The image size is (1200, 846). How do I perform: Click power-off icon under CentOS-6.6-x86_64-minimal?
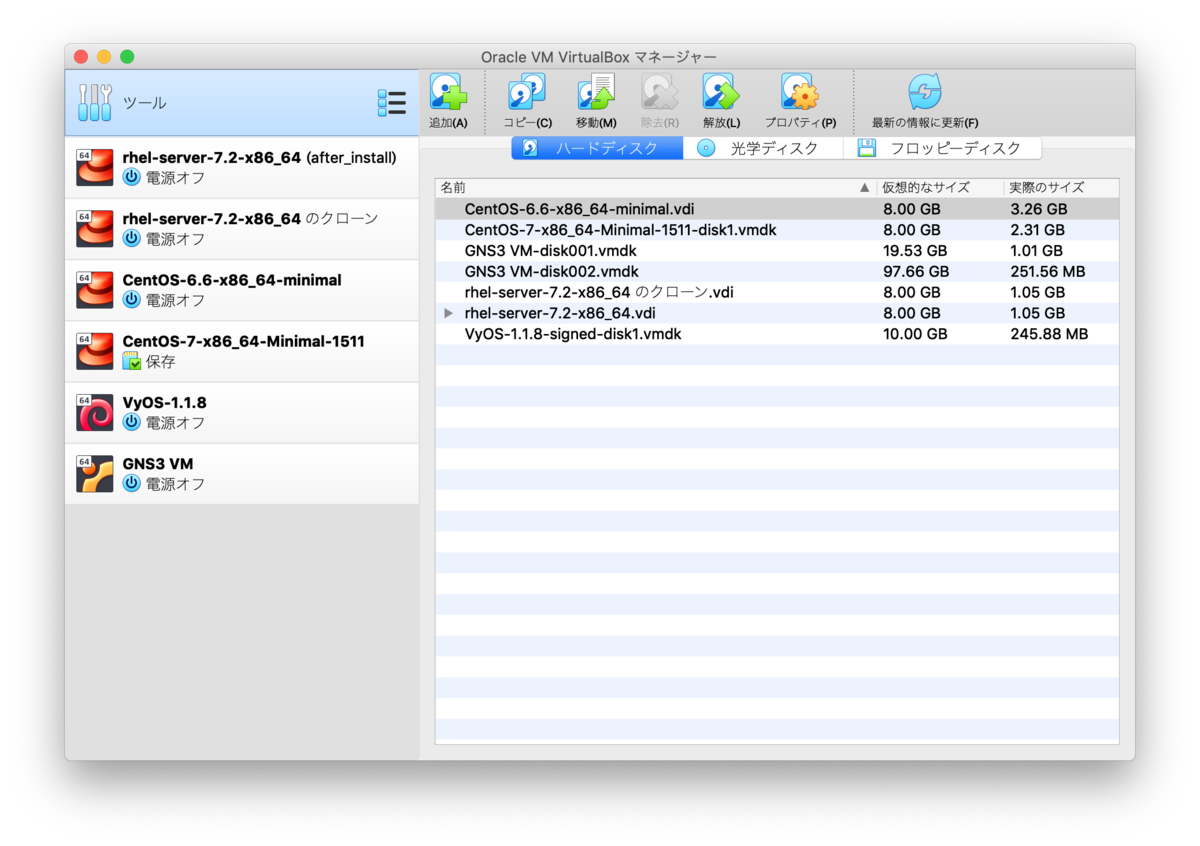pyautogui.click(x=131, y=300)
